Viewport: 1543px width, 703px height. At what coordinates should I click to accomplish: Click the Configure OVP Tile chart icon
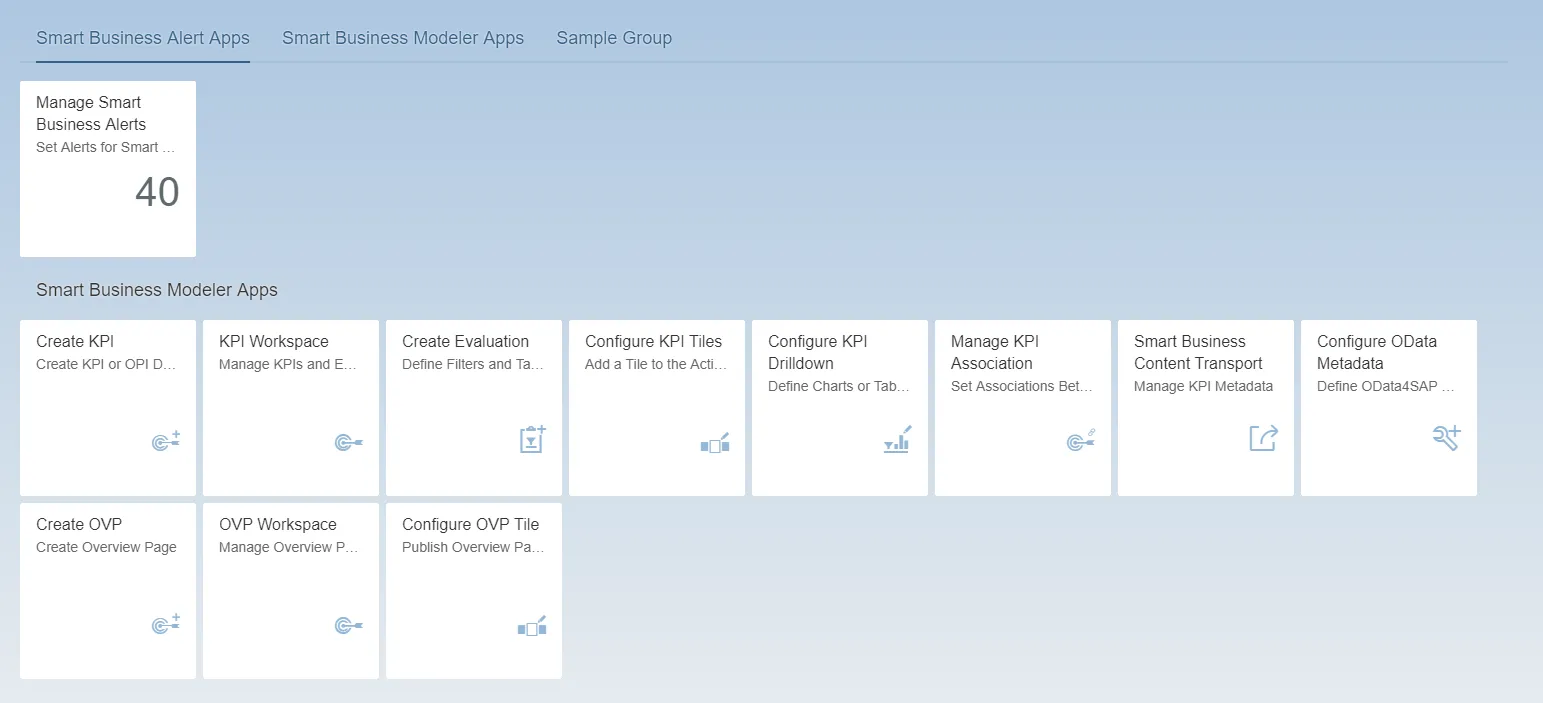point(531,626)
